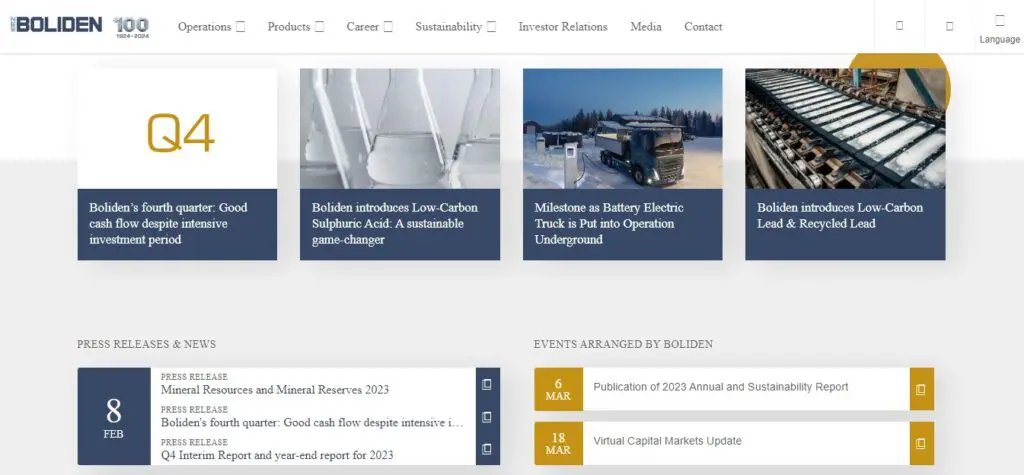Open the Q4 card image
Viewport: 1024px width, 475px height.
coord(177,129)
